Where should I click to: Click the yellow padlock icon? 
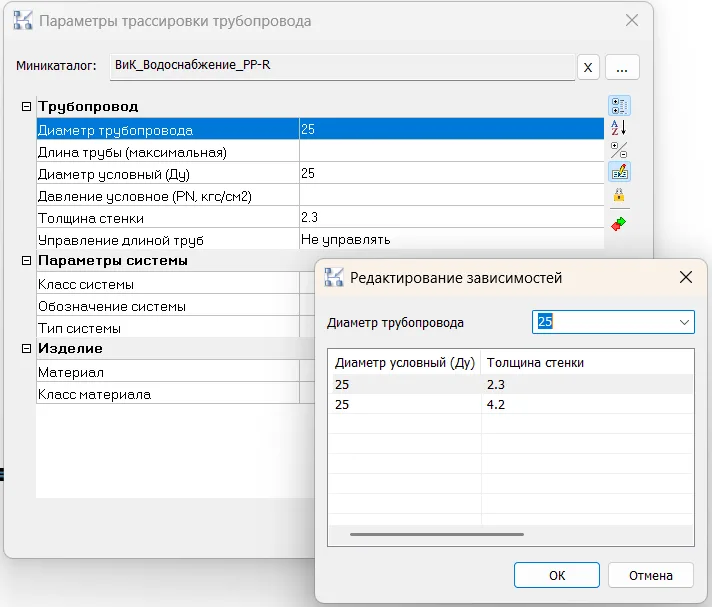619,195
